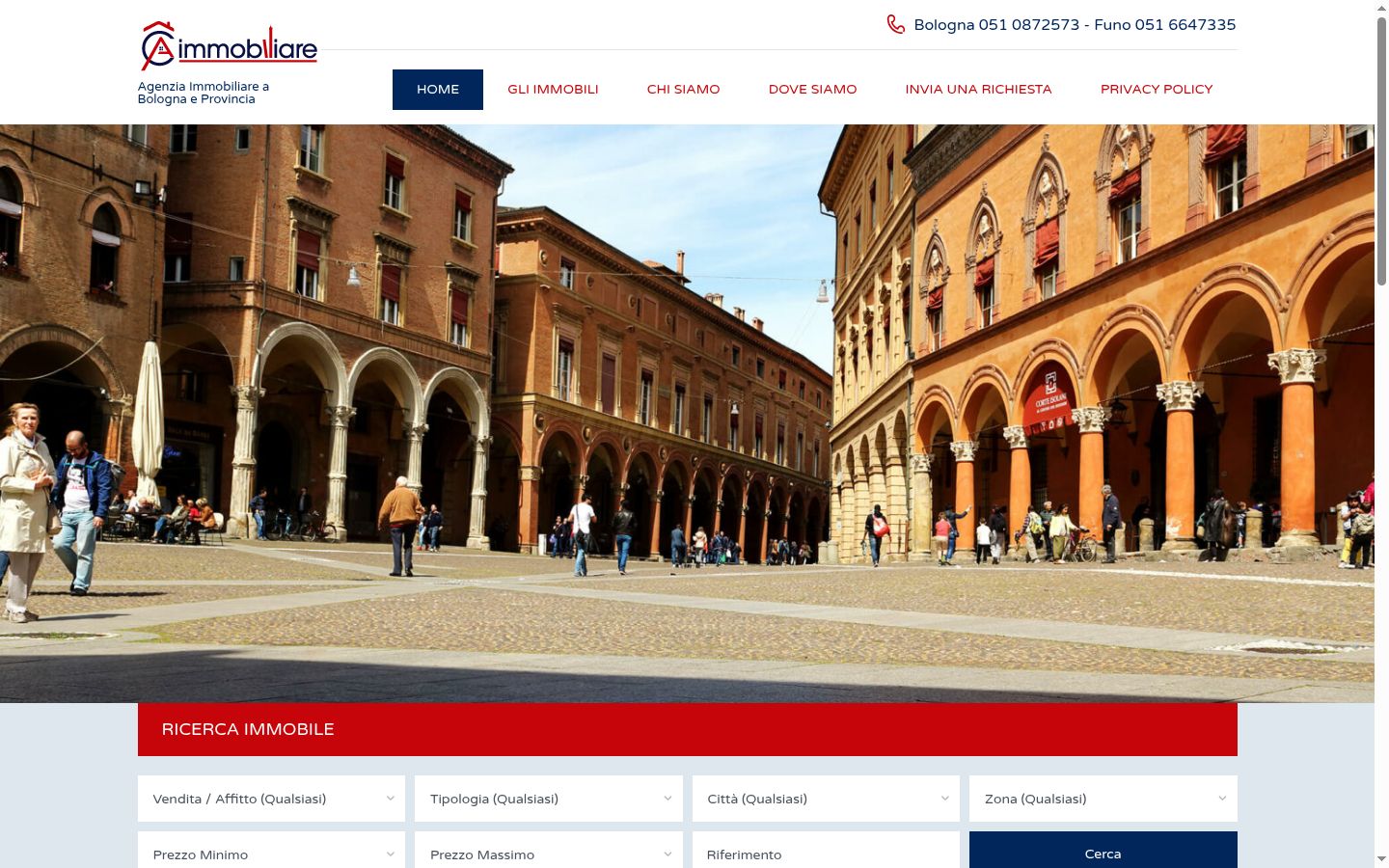Screen dimensions: 1389x868
Task: Click the Cerca search button
Action: coord(1103,851)
